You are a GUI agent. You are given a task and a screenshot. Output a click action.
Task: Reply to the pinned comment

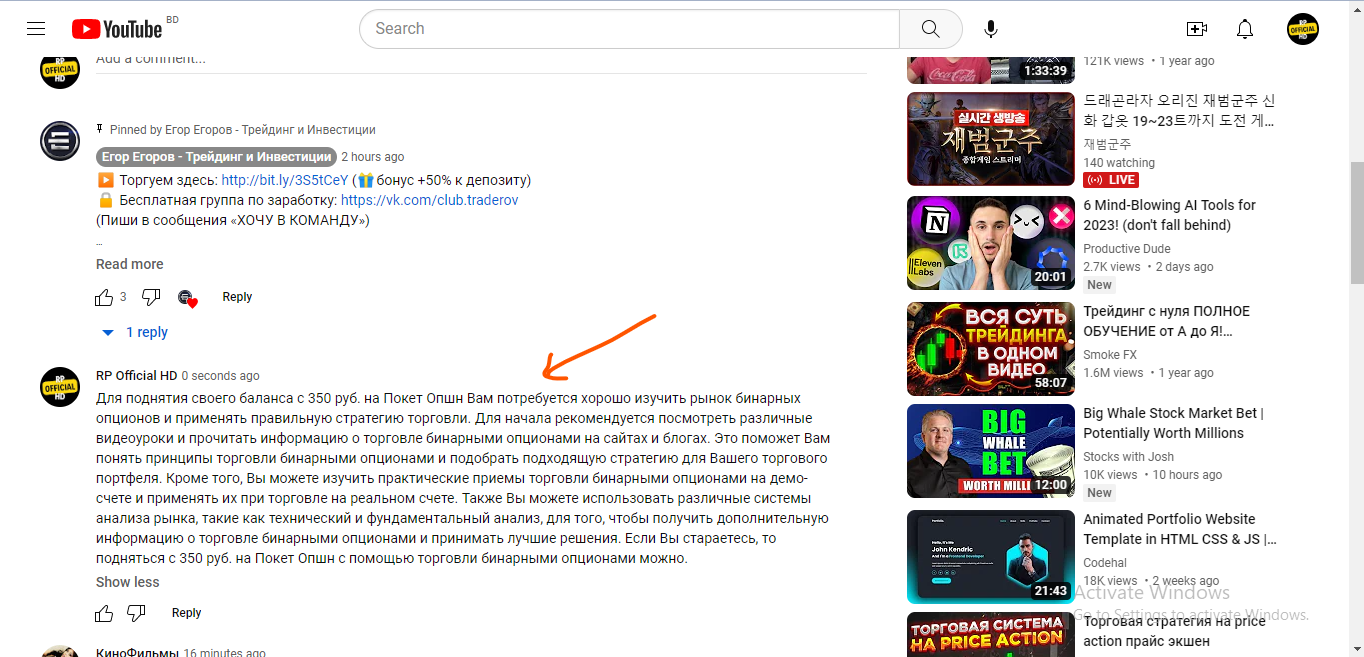click(237, 297)
